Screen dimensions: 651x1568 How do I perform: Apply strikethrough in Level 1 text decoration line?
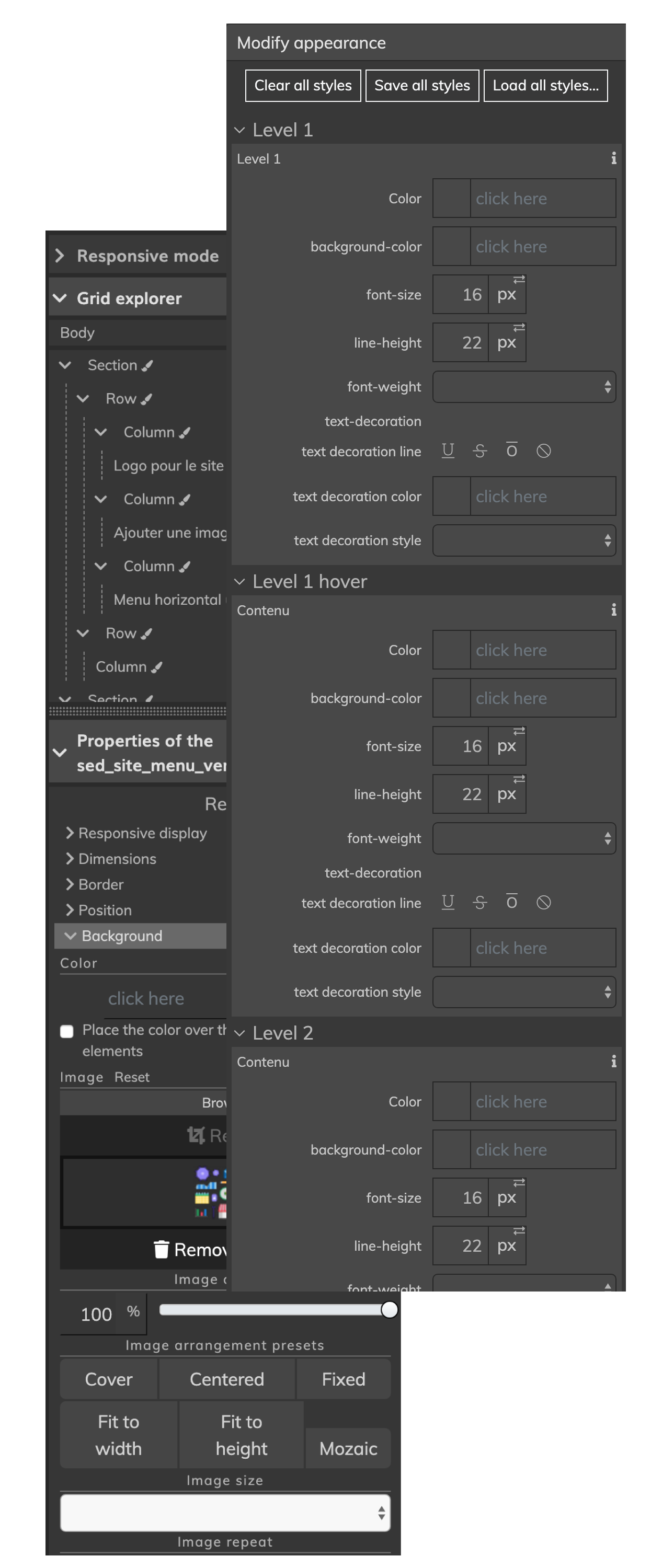480,451
